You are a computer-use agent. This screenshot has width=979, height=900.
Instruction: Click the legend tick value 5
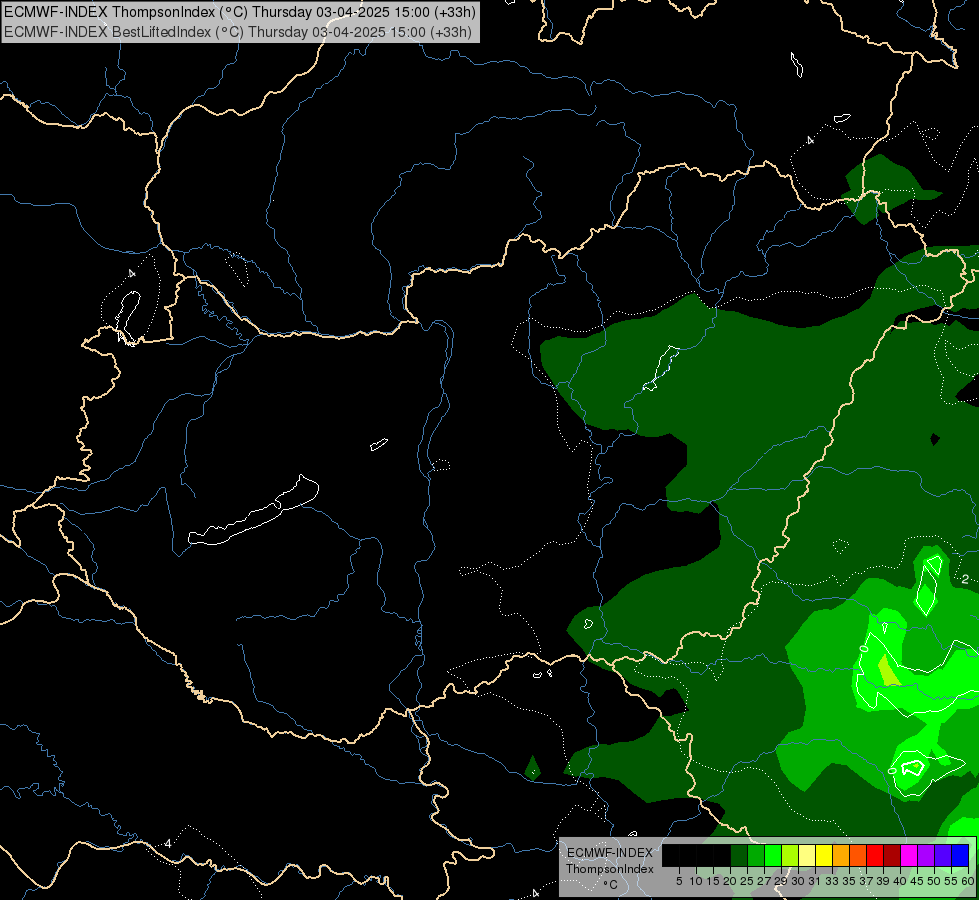[x=679, y=881]
